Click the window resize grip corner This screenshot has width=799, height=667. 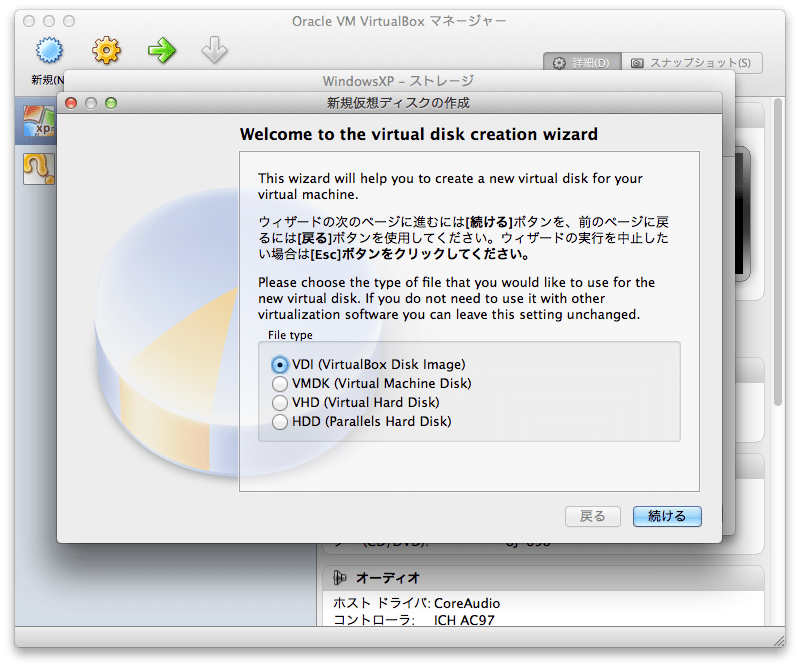tap(779, 641)
